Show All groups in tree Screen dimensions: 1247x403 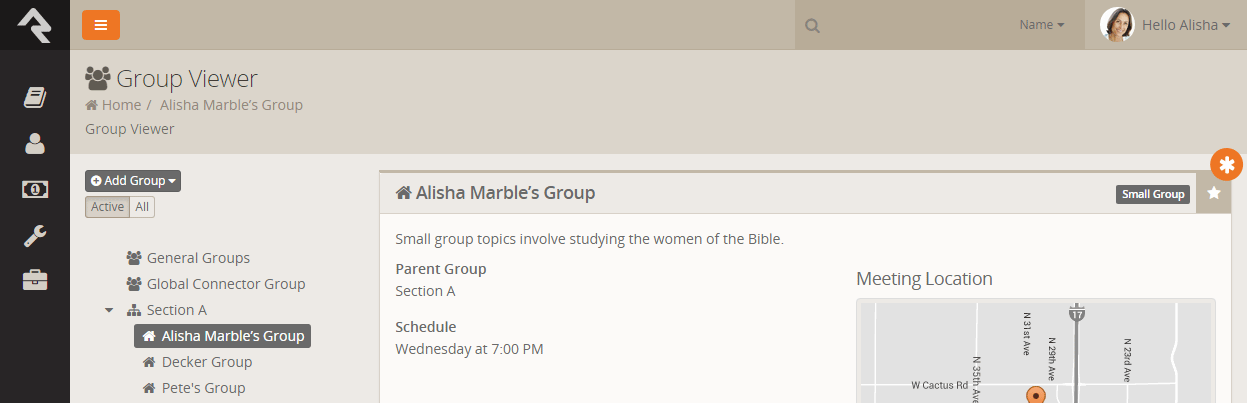pyautogui.click(x=143, y=207)
